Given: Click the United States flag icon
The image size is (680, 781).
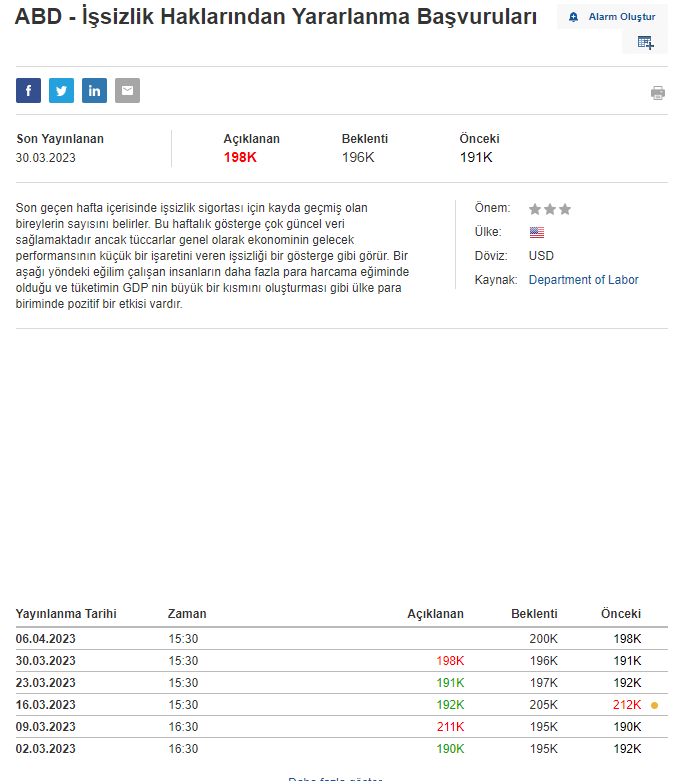Looking at the screenshot, I should point(537,232).
